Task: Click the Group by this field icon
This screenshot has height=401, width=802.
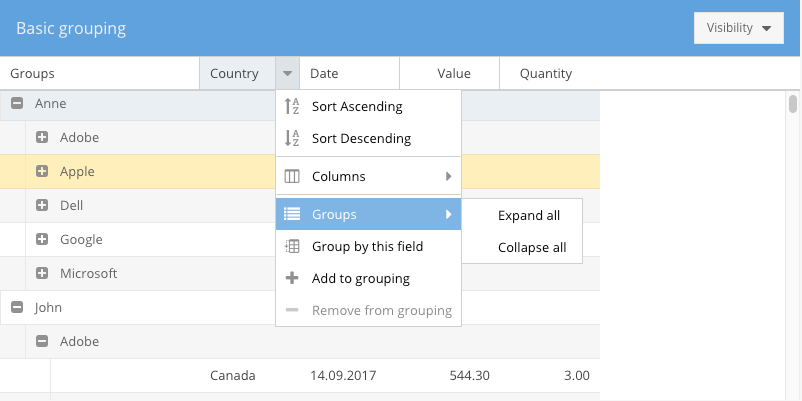Action: (x=292, y=247)
